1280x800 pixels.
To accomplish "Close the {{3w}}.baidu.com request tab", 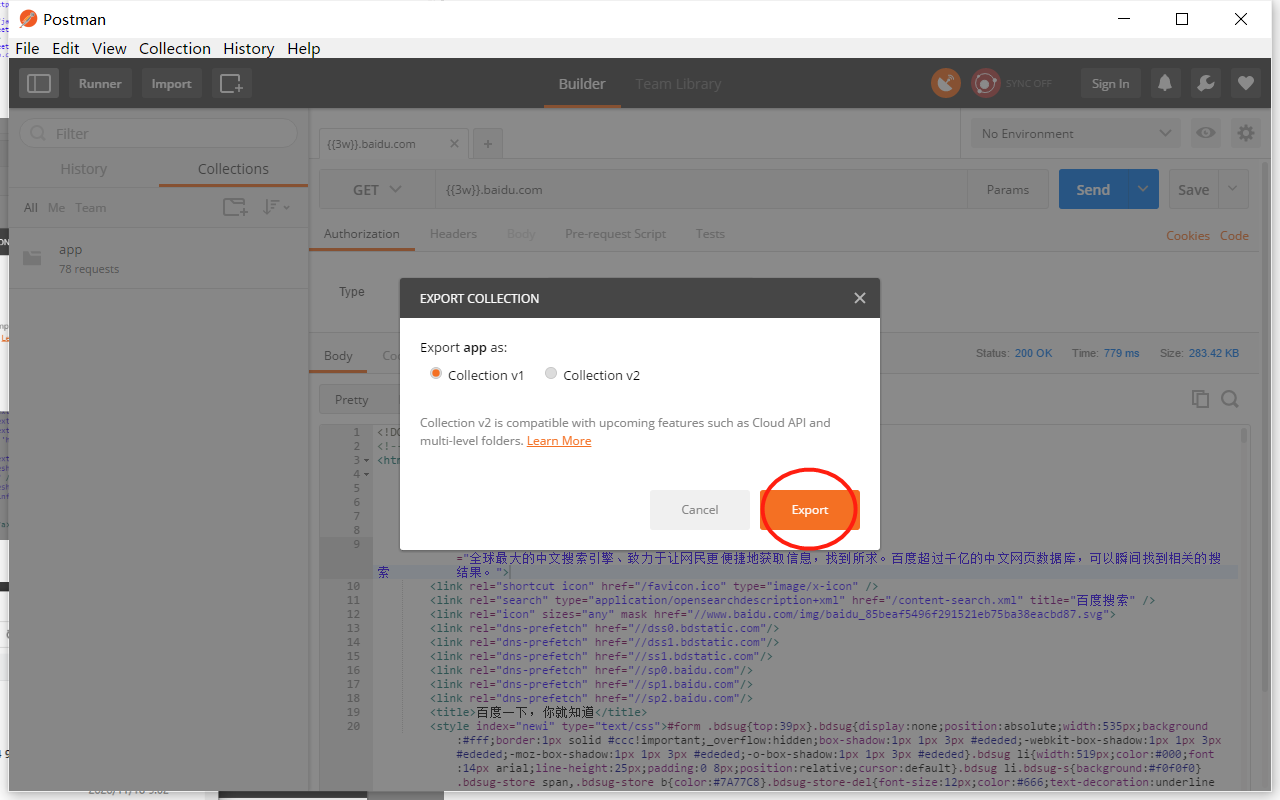I will point(454,144).
